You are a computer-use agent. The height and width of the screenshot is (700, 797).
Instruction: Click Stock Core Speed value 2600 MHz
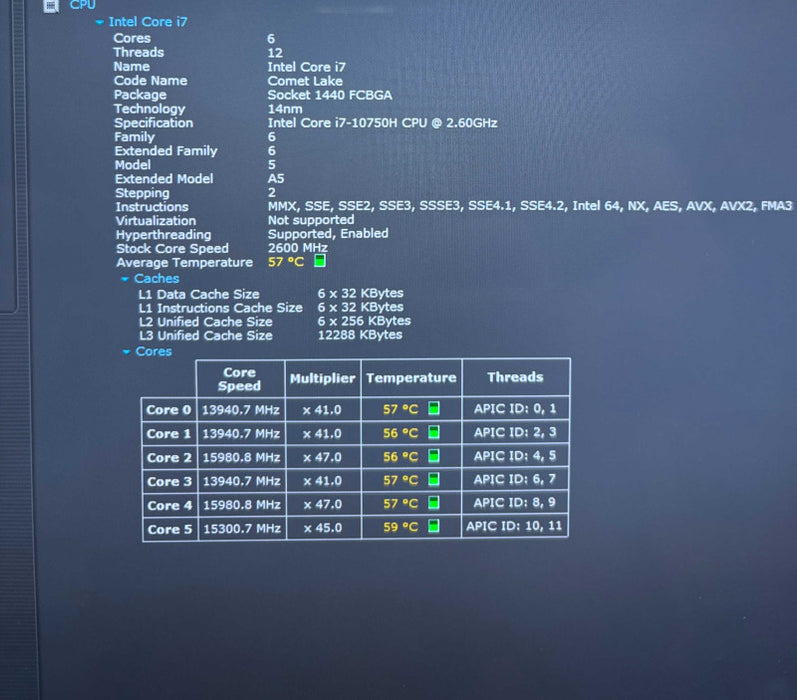click(297, 248)
